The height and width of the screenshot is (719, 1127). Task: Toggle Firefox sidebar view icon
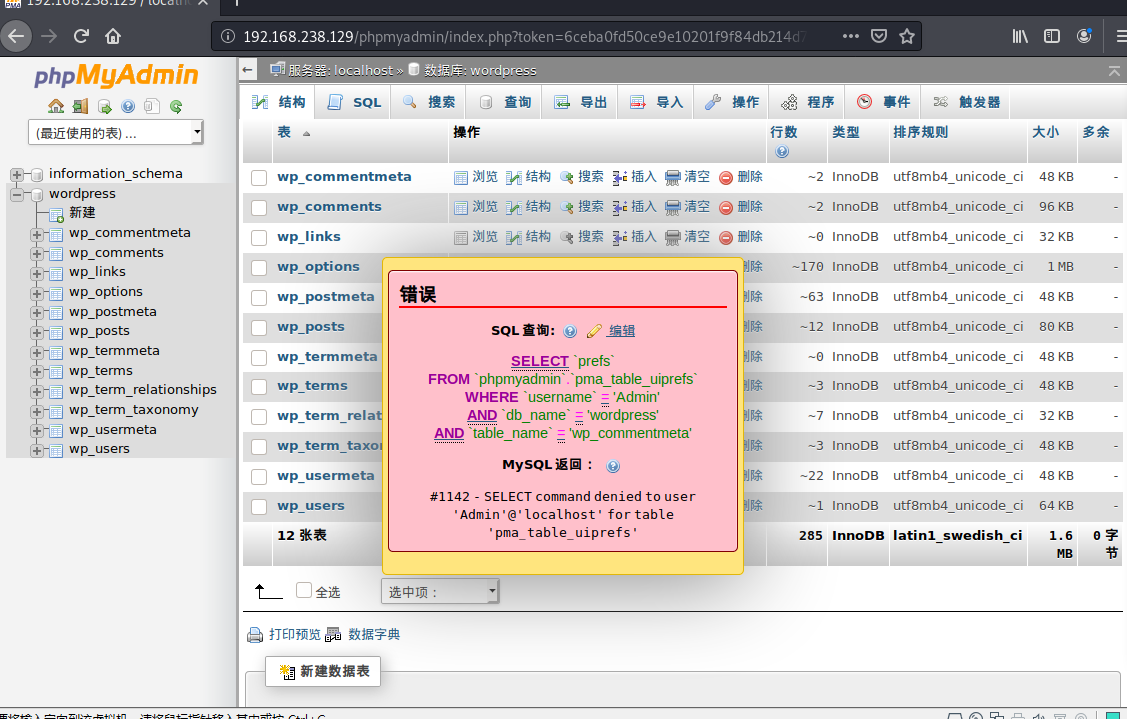(x=1052, y=36)
